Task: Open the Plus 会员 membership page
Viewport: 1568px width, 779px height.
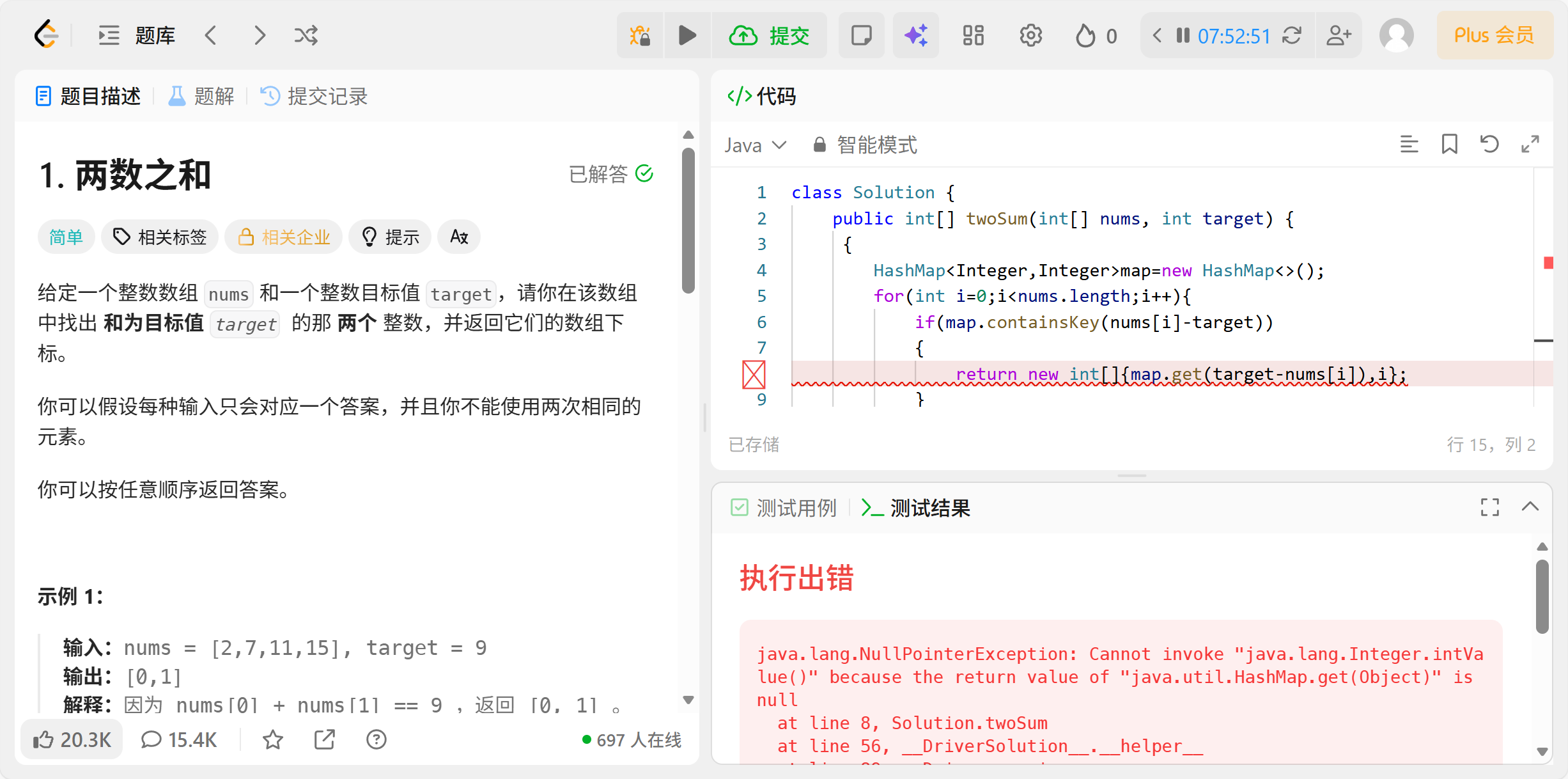Action: (1494, 35)
